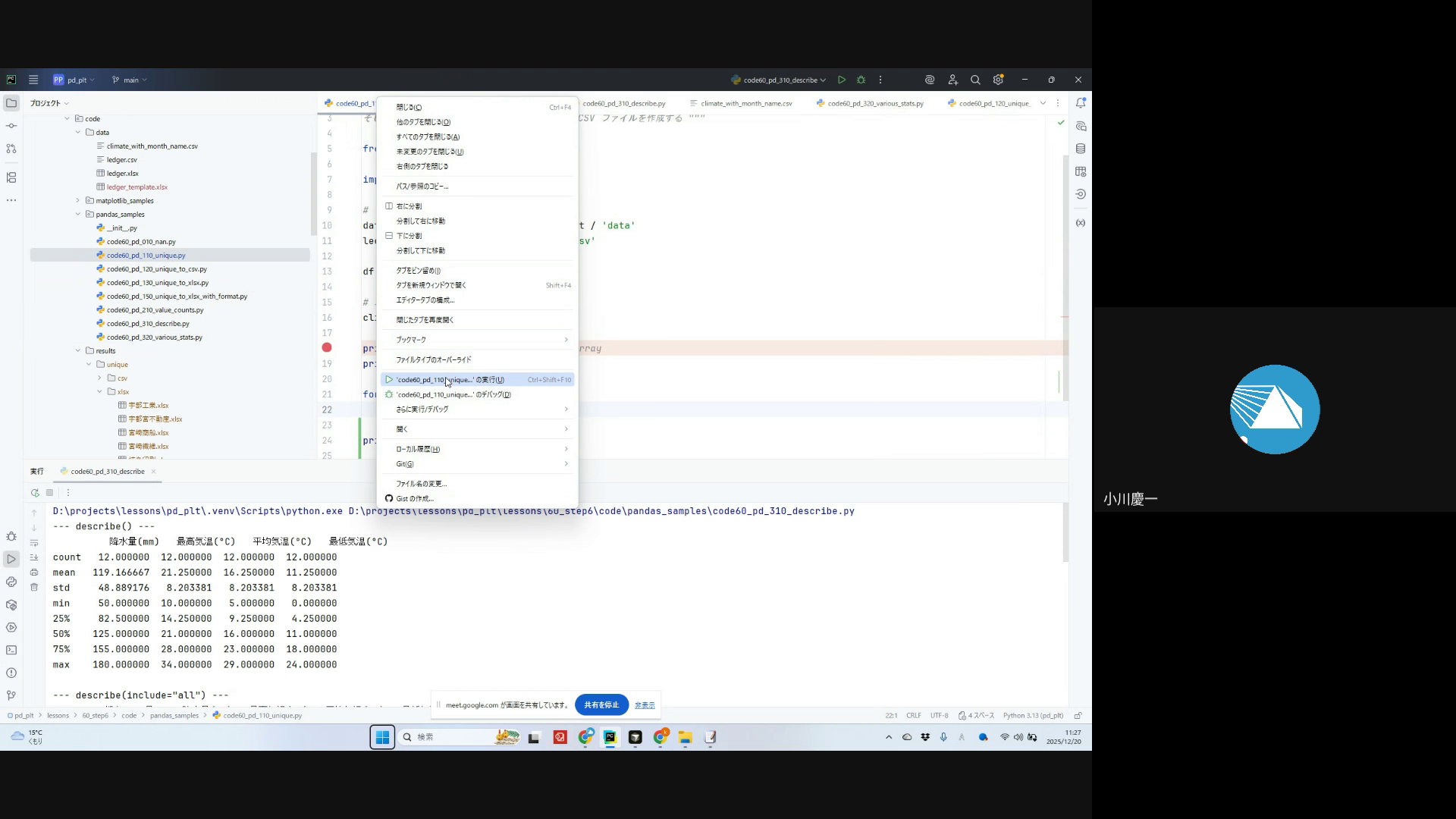Click the Rerun icon in Run panel
The height and width of the screenshot is (819, 1456).
[35, 493]
